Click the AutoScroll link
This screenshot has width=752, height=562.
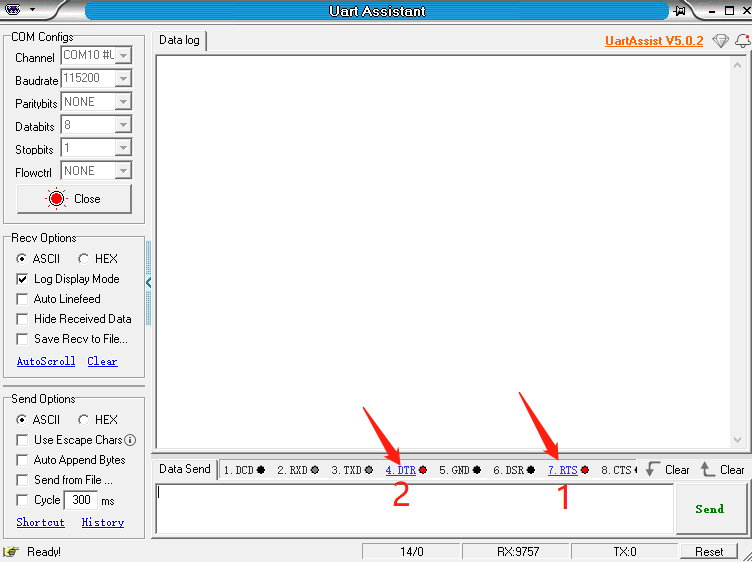[x=46, y=361]
